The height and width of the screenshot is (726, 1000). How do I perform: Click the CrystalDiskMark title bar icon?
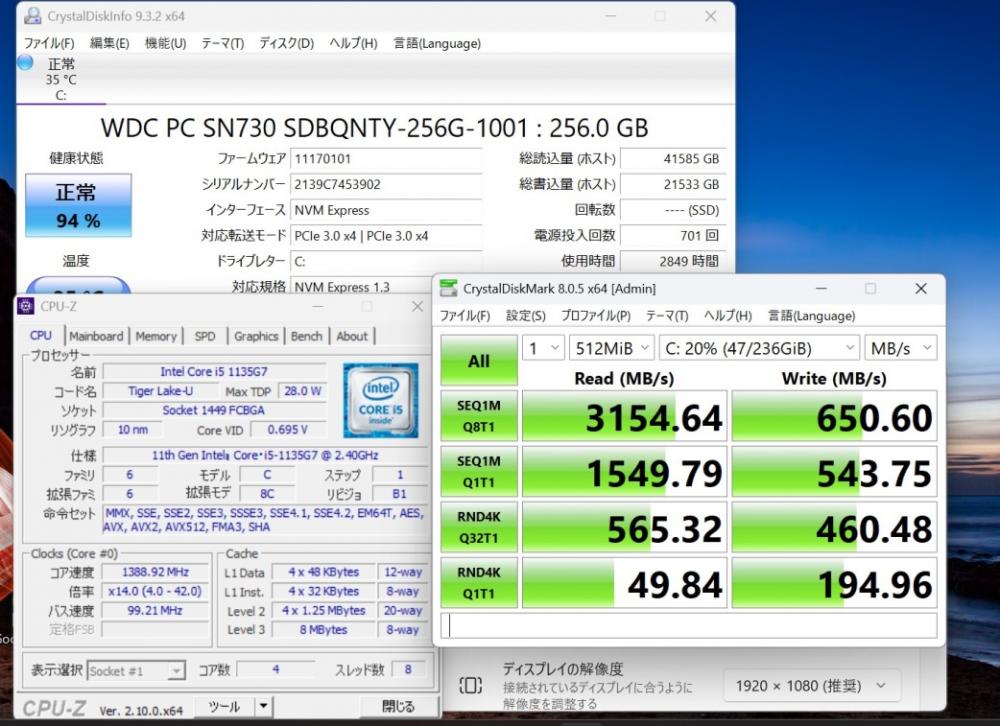tap(448, 288)
